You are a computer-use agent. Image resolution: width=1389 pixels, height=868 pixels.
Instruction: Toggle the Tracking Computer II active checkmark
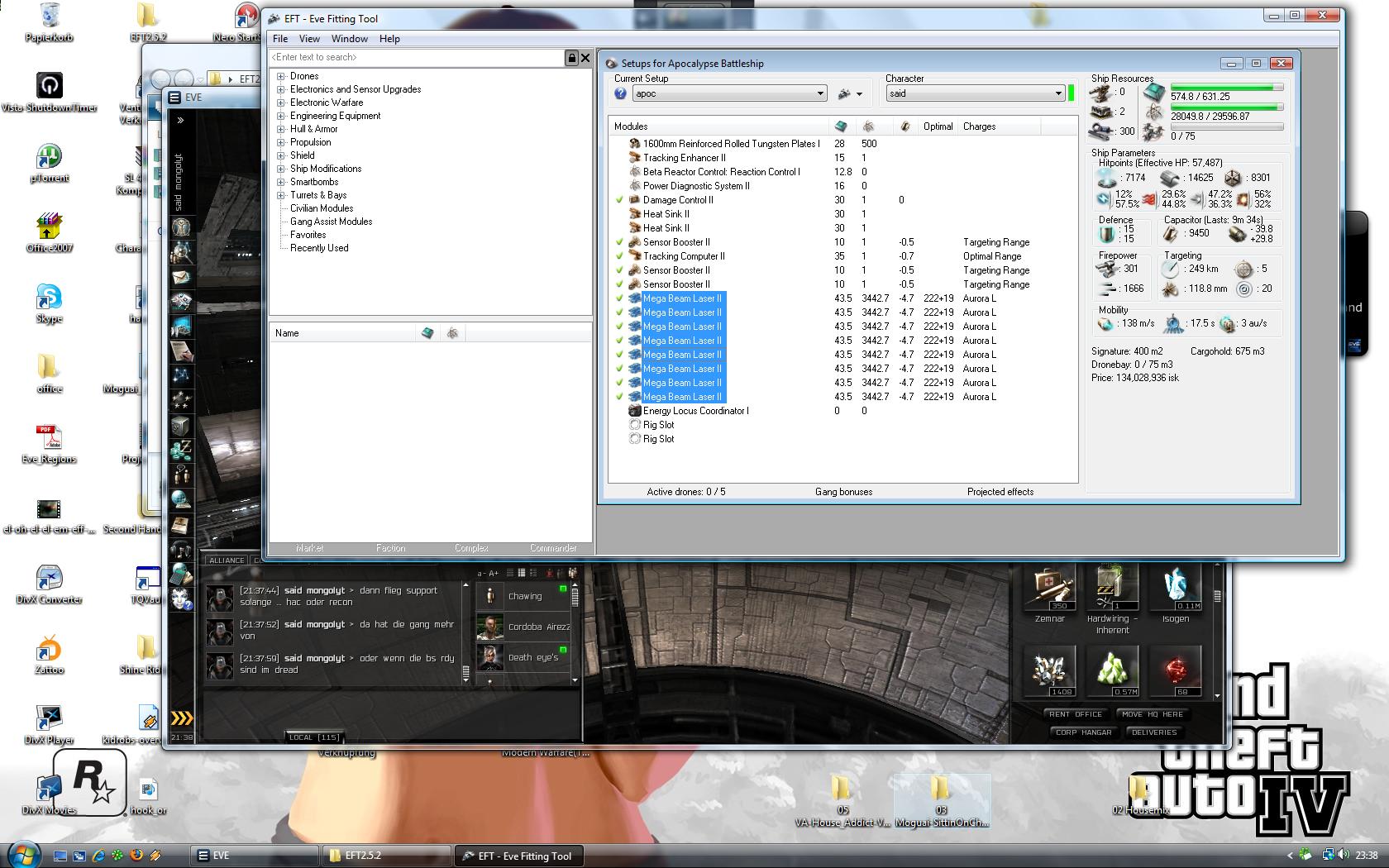click(x=619, y=256)
